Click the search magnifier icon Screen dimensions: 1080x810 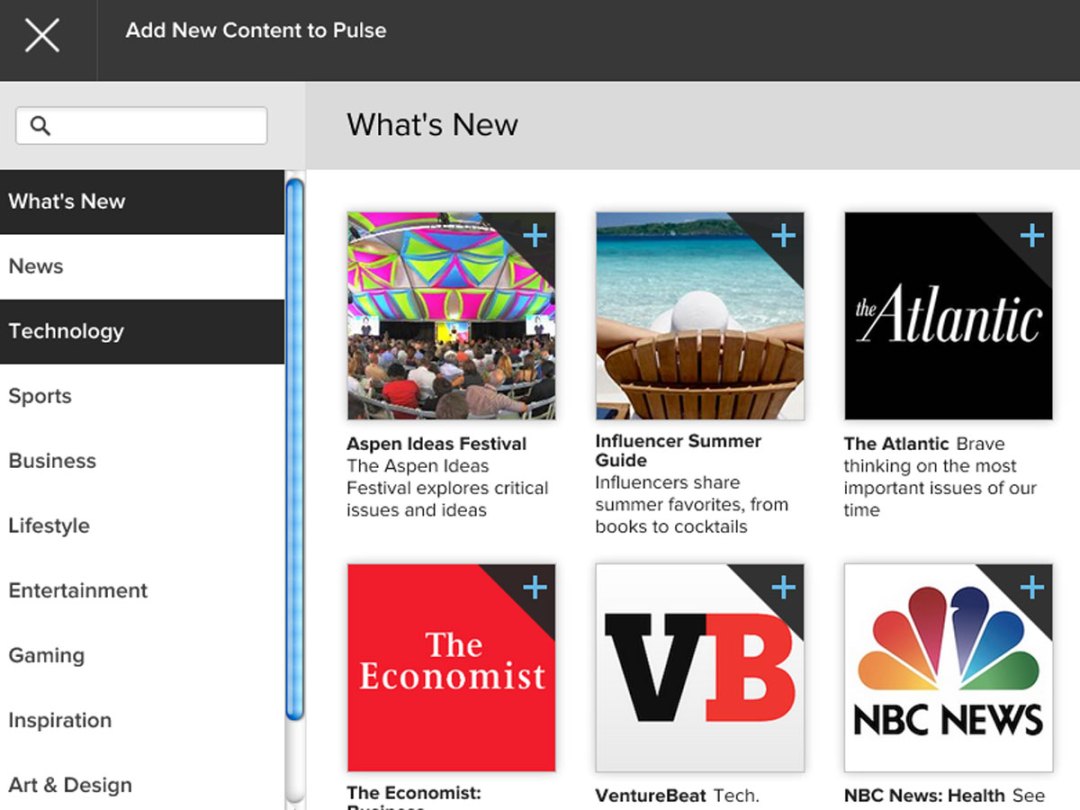click(x=41, y=125)
